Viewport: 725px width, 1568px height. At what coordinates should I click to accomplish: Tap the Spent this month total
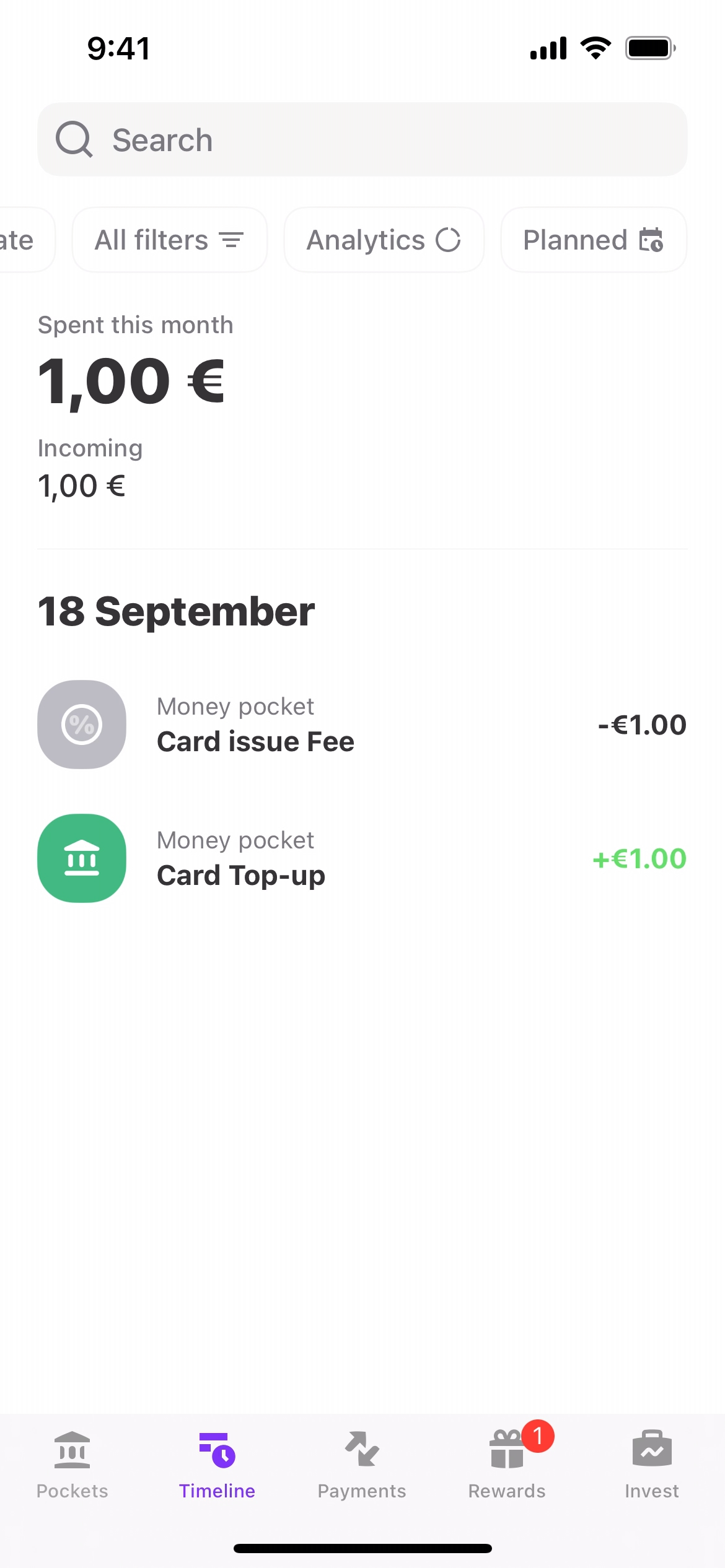click(131, 381)
